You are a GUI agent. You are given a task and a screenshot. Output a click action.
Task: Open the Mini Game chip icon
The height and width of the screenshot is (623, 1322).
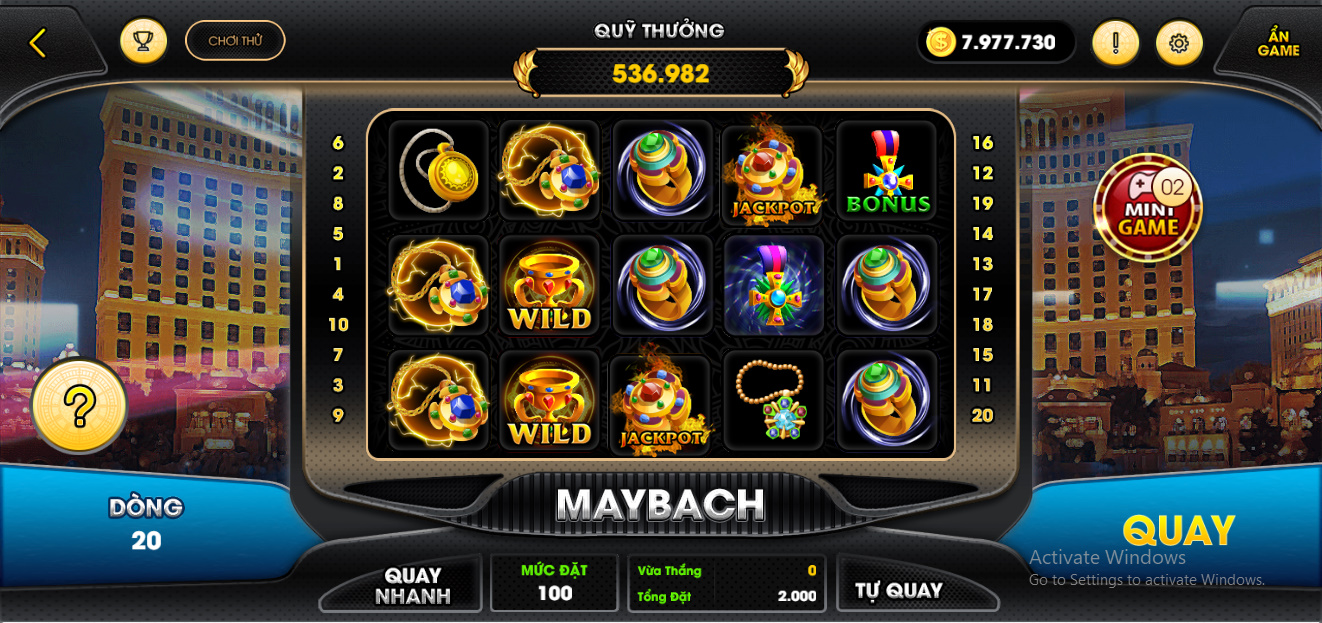coord(1147,208)
